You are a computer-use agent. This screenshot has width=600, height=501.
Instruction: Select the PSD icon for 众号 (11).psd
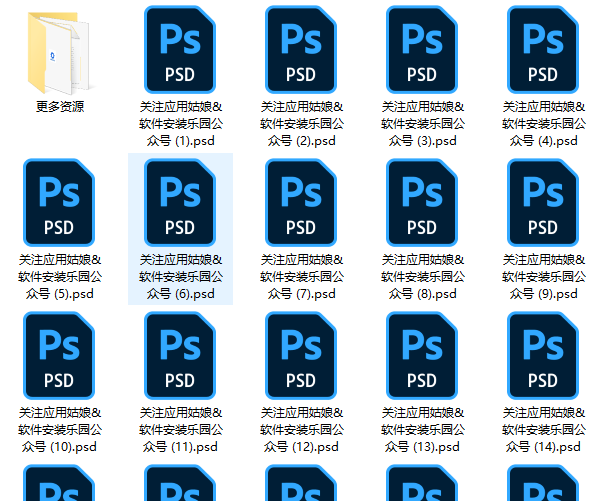[180, 356]
